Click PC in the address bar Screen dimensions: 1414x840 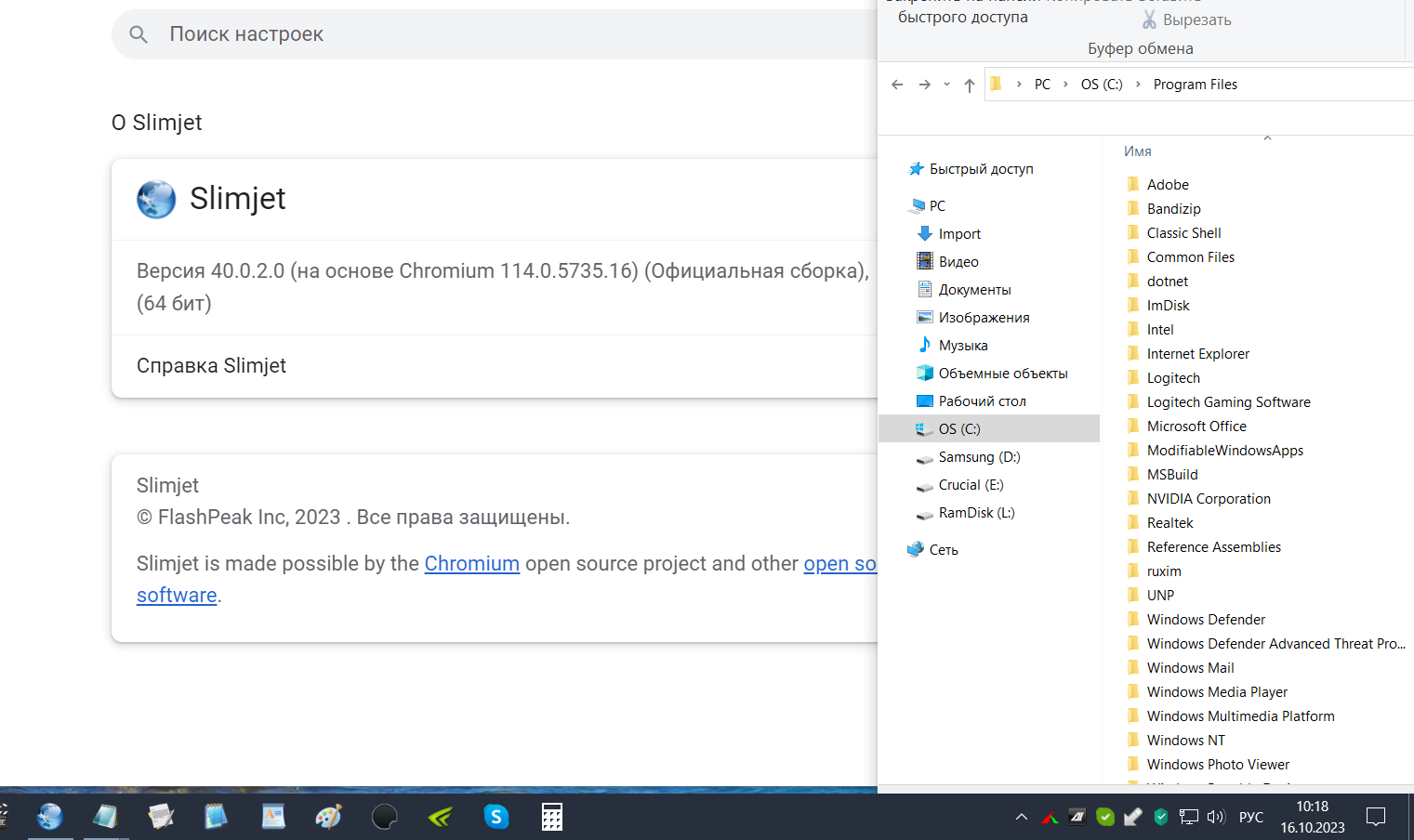(x=1042, y=85)
